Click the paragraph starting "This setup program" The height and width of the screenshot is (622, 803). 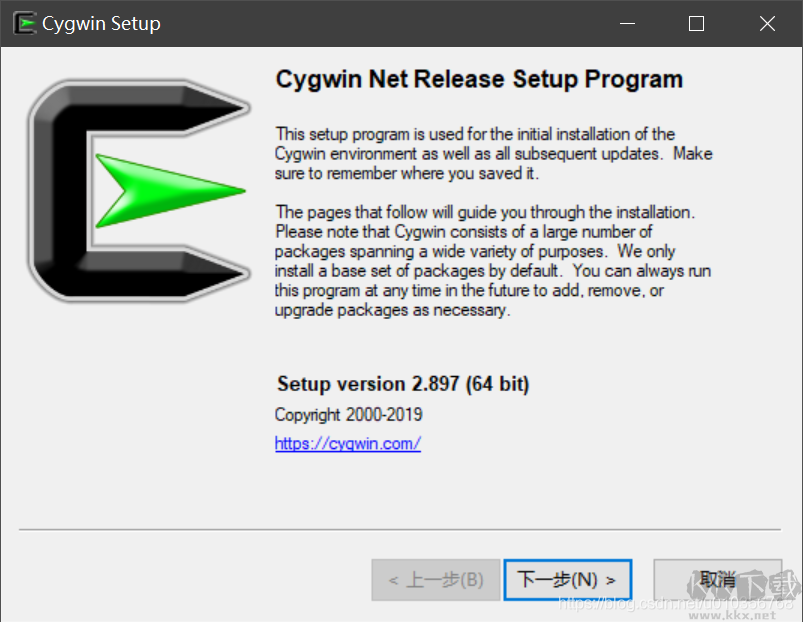tap(494, 153)
